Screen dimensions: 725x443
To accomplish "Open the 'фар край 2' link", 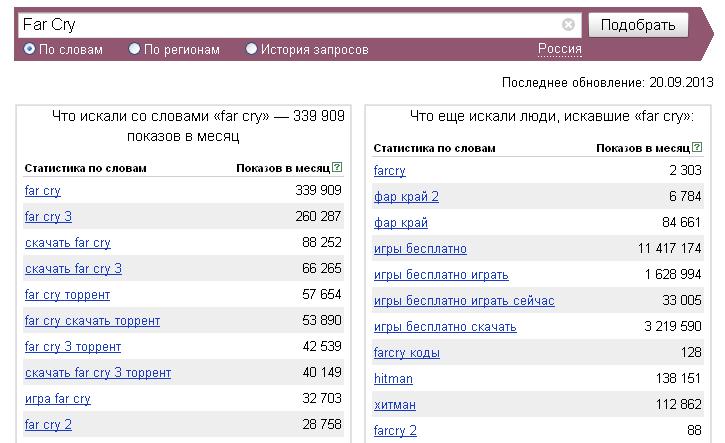I will tap(406, 197).
